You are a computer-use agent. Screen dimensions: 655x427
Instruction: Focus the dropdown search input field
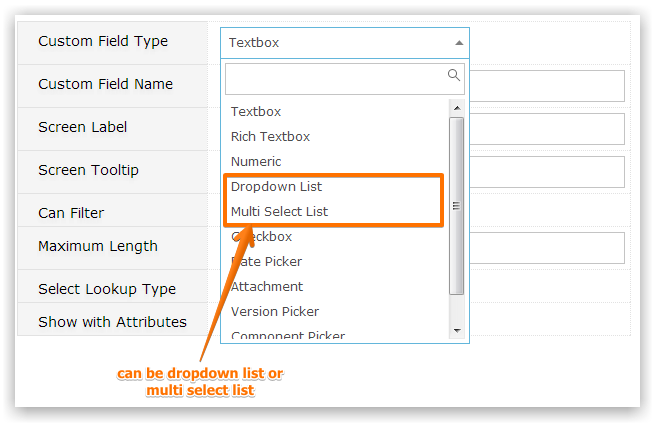click(345, 79)
